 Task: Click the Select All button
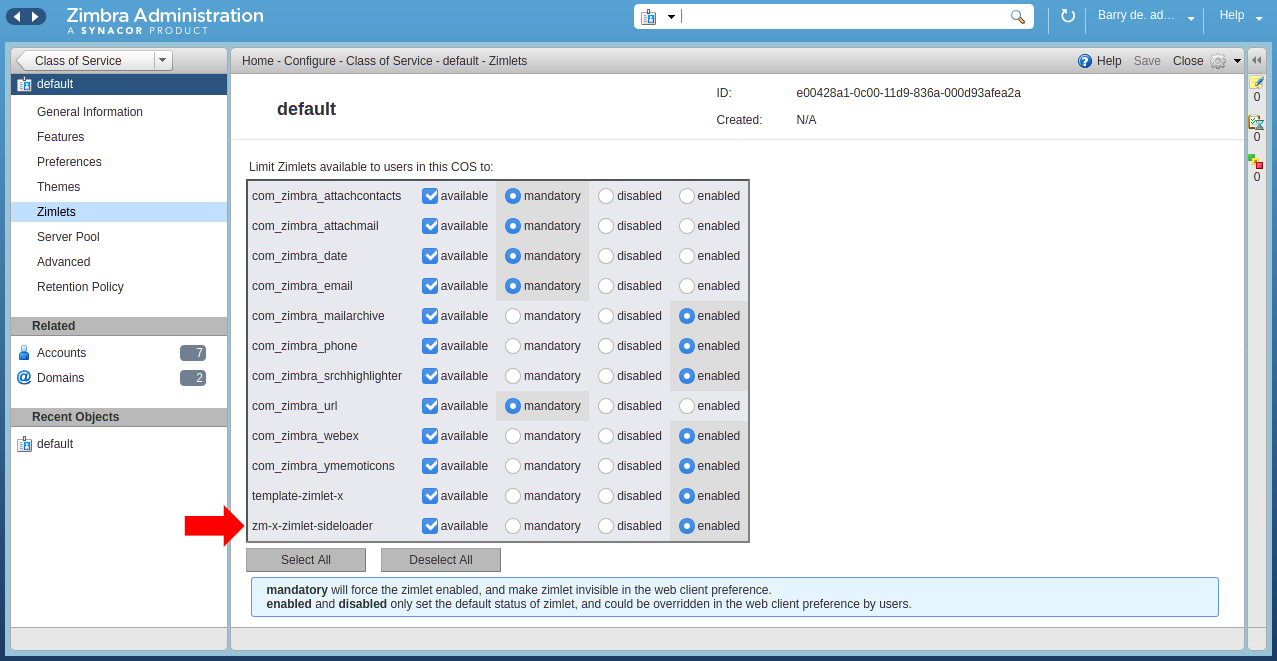coord(306,560)
